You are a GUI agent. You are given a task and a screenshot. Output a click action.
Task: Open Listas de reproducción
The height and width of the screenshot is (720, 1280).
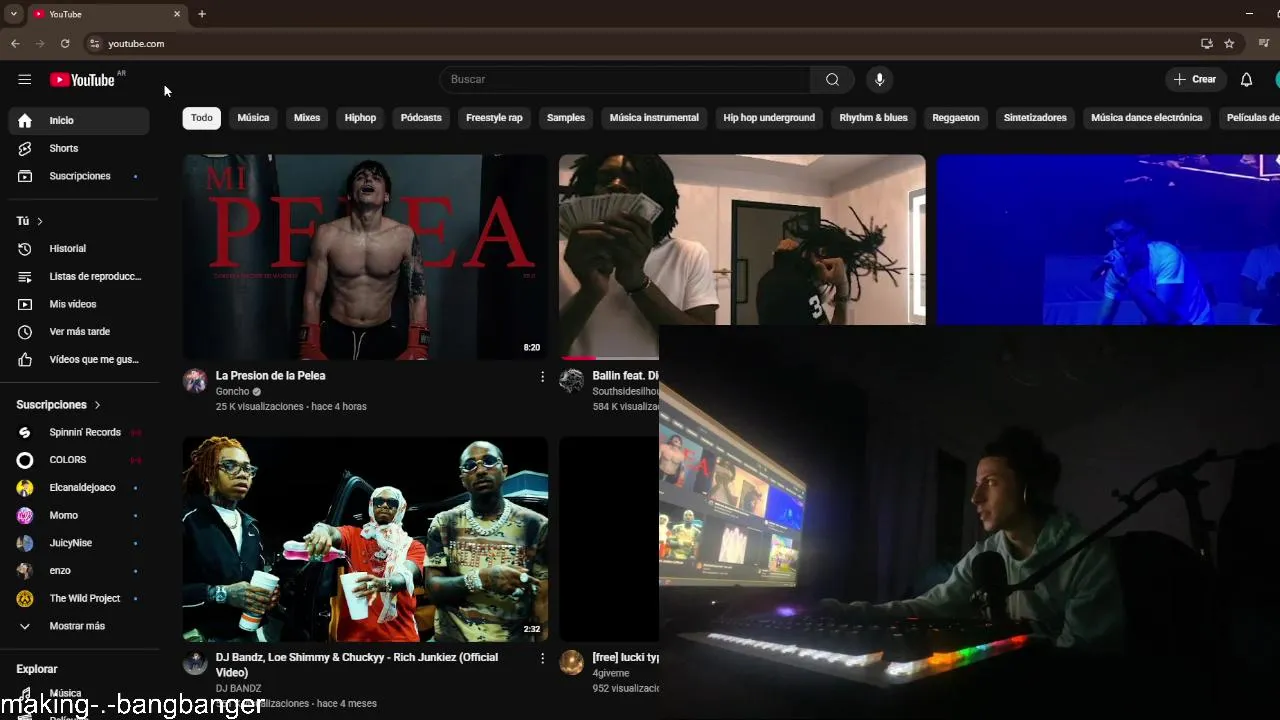(79, 276)
